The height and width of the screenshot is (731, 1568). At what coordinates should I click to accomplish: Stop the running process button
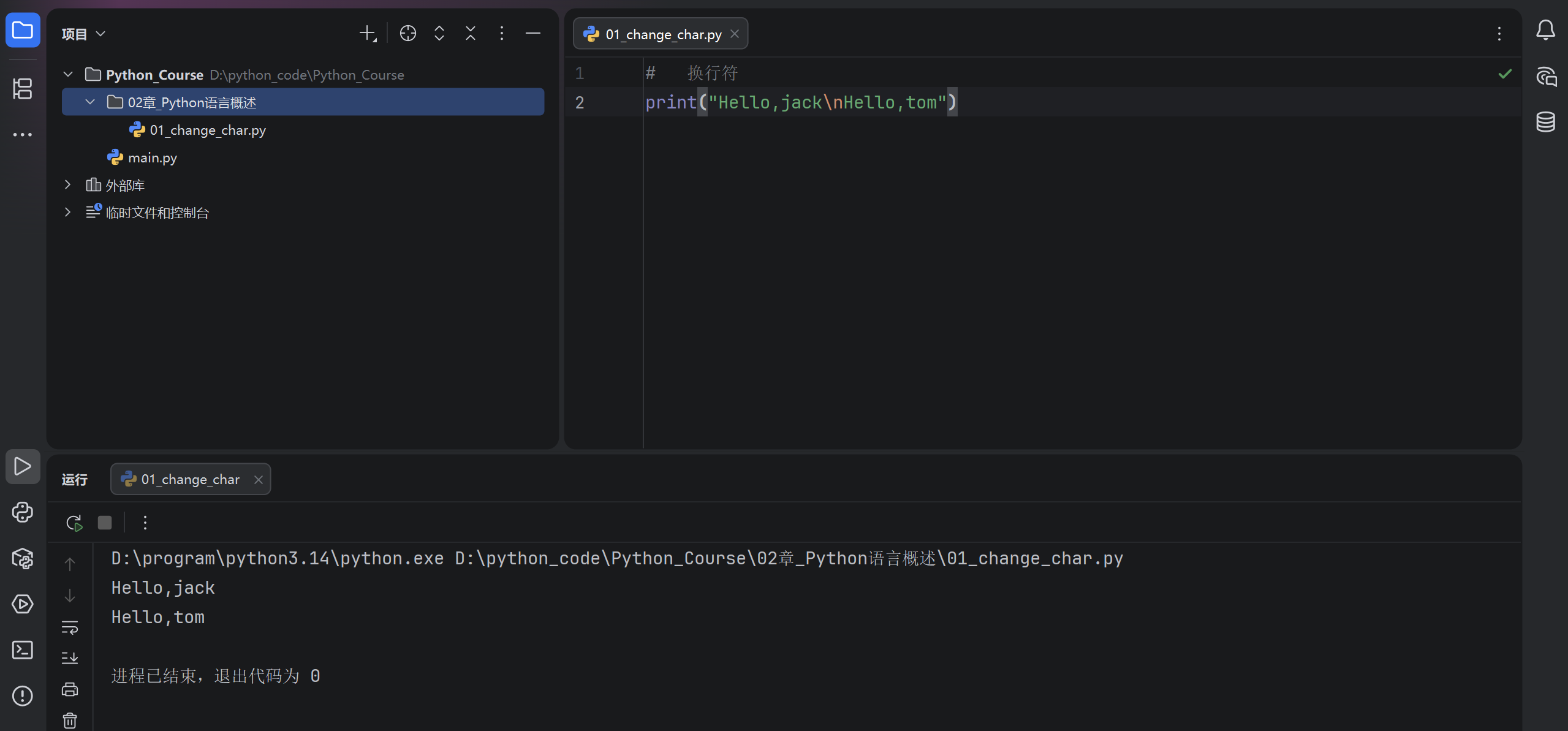[105, 523]
